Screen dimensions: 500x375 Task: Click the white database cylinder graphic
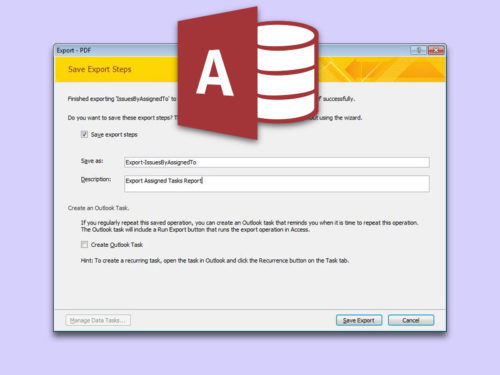tap(287, 72)
